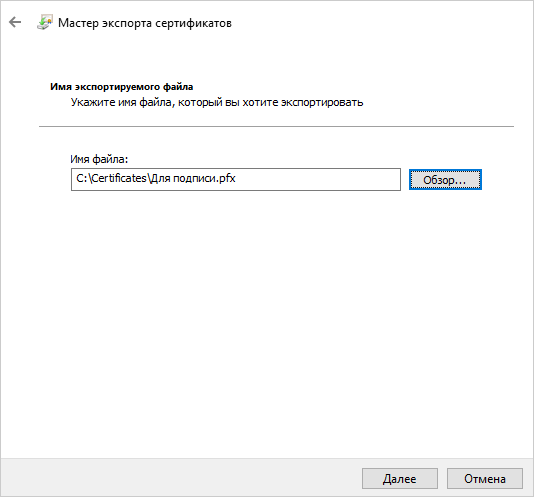Click the word 'сертификатов' in the window title
Image resolution: width=534 pixels, height=497 pixels.
coord(193,23)
